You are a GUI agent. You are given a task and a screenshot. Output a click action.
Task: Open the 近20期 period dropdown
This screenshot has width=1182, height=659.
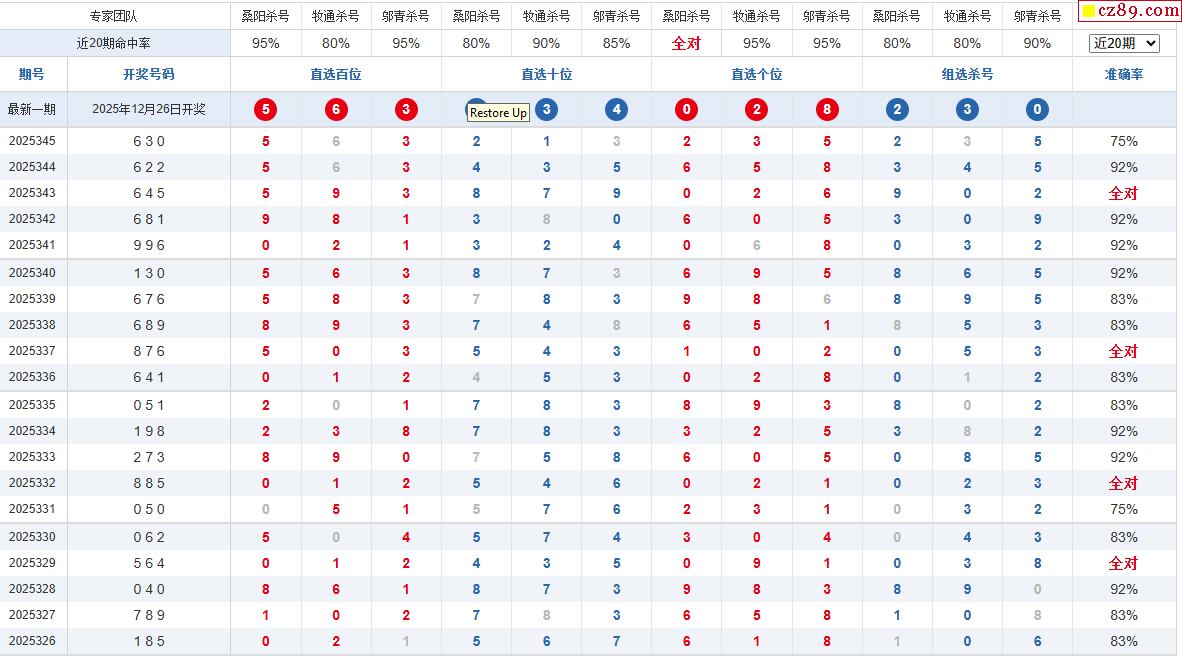[1123, 43]
